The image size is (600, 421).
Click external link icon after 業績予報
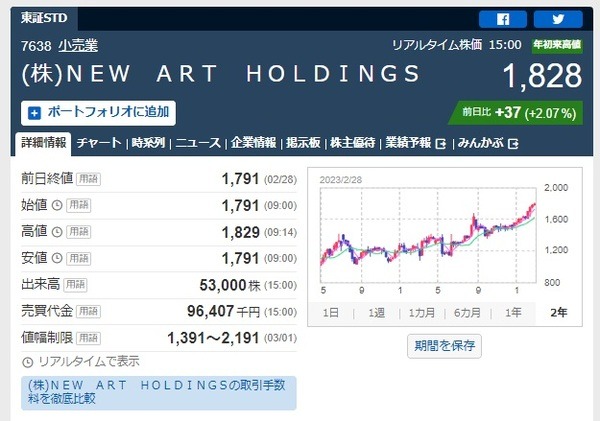pos(440,144)
